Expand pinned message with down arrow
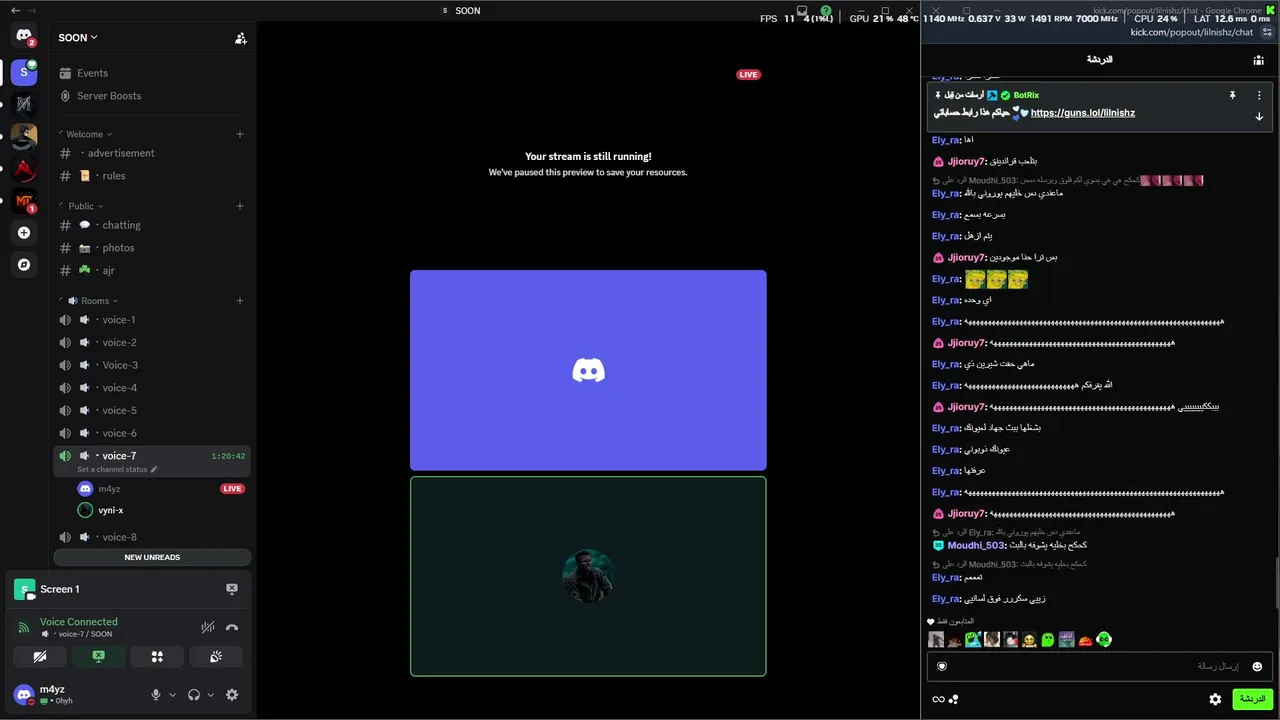Screen dimensions: 1280x720 [x=1259, y=117]
